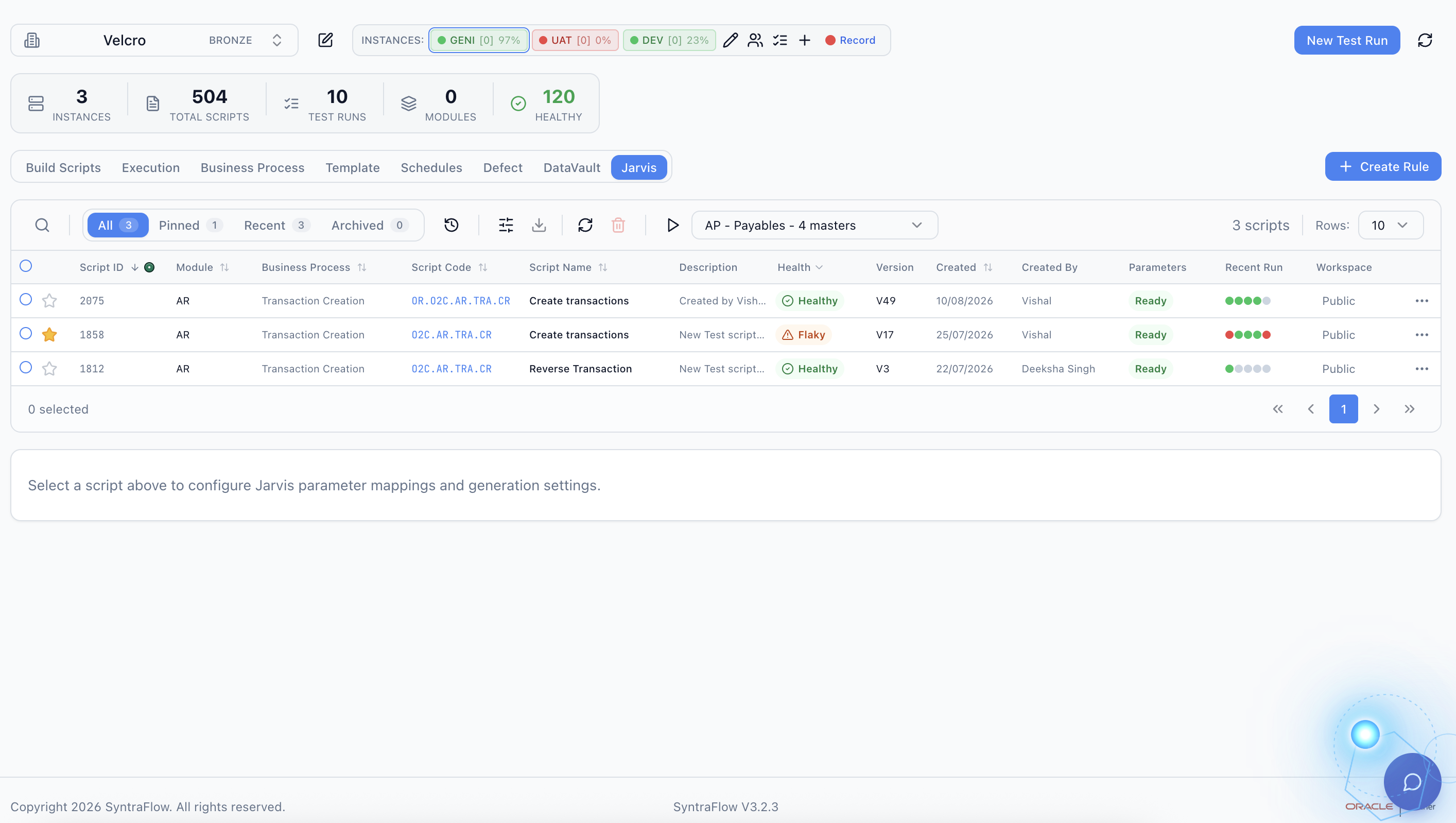Open more actions for script 1812
The image size is (1456, 823).
1422,369
